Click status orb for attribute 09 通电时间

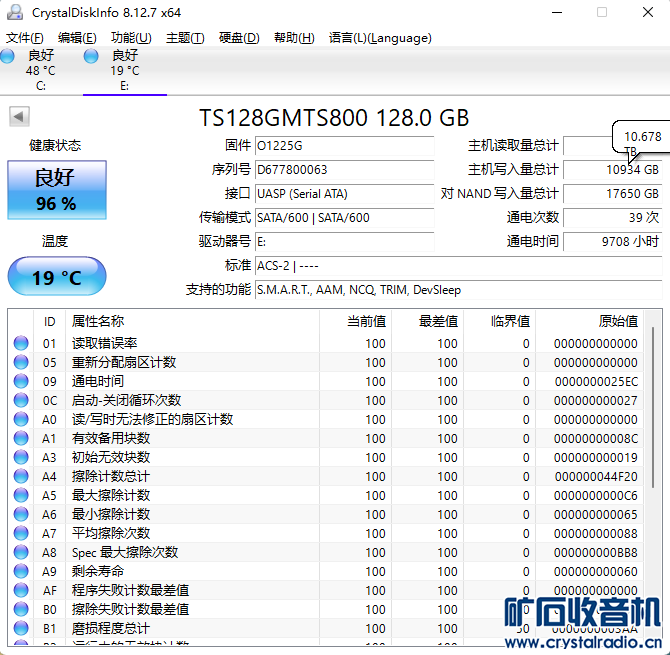pos(21,381)
